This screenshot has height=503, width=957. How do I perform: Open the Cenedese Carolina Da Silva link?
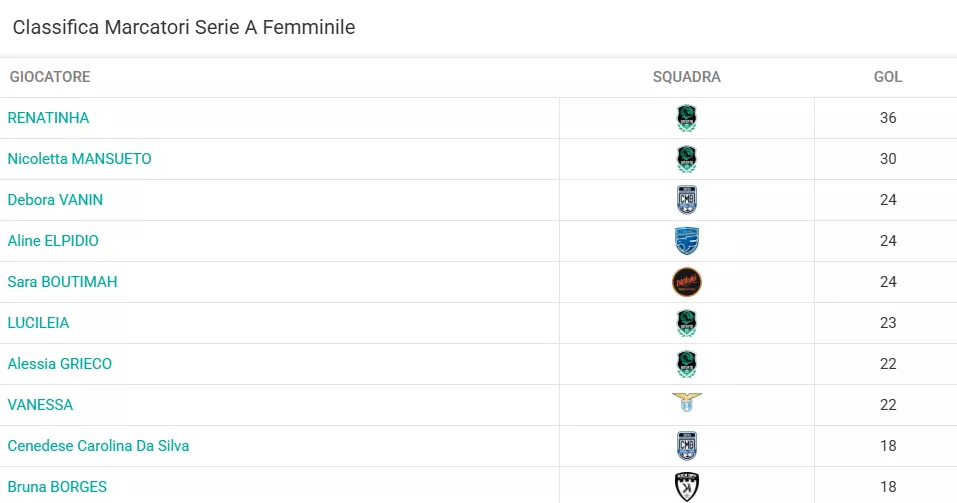(x=98, y=446)
